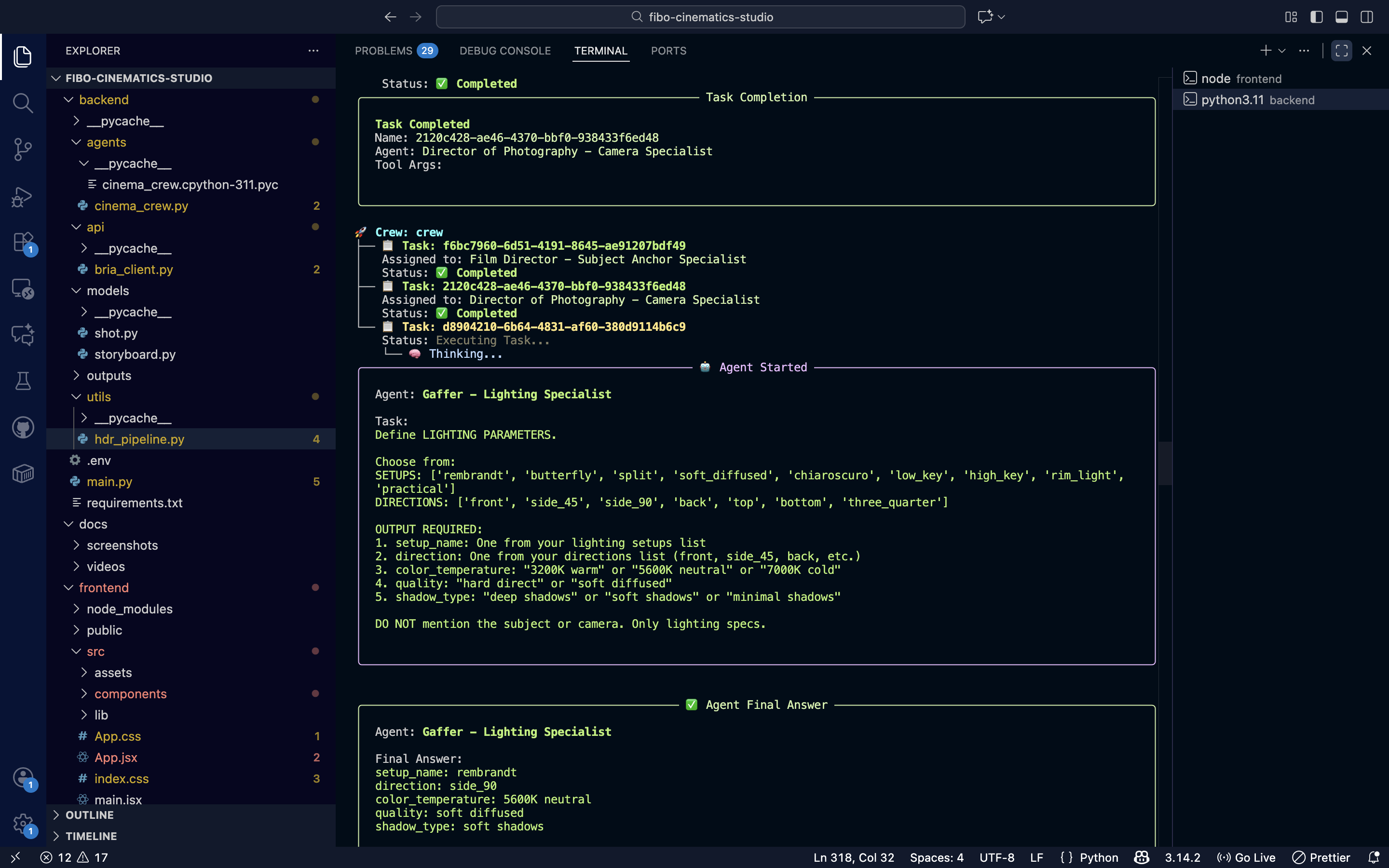Open the GitHub view in activity bar
Screen dimensions: 1389x868
pyautogui.click(x=22, y=428)
